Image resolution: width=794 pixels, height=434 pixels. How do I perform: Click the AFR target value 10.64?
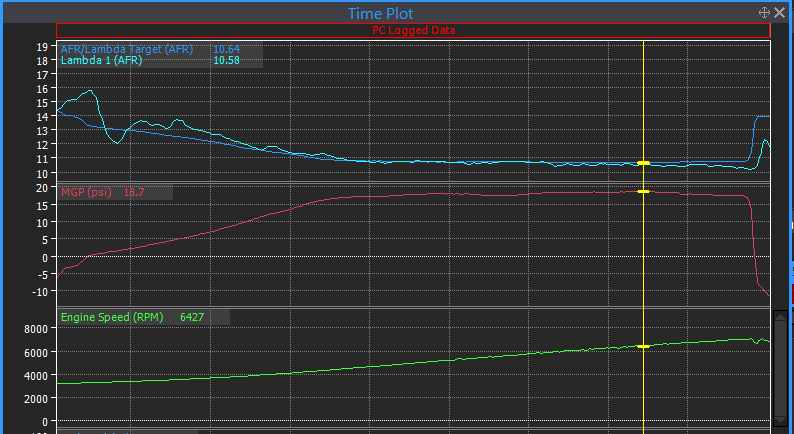click(x=226, y=49)
